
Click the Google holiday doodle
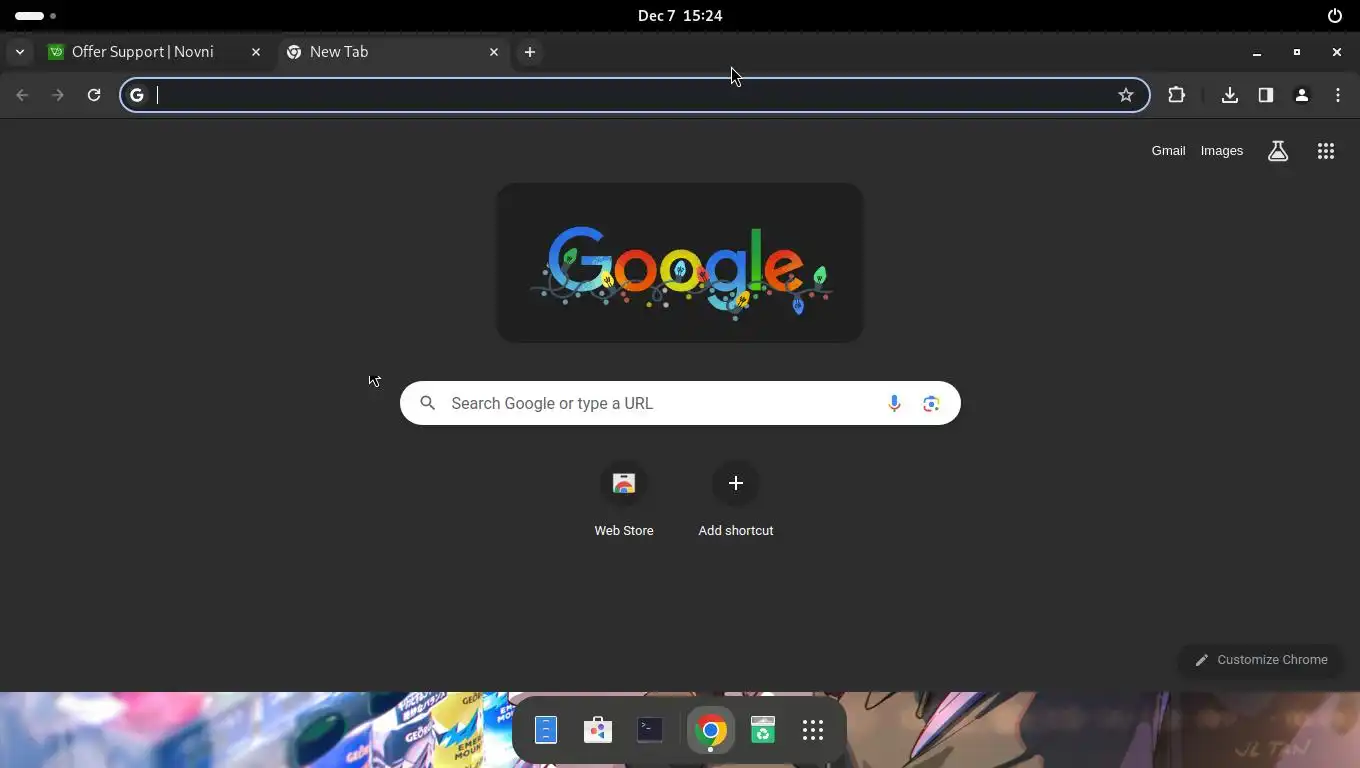click(680, 263)
